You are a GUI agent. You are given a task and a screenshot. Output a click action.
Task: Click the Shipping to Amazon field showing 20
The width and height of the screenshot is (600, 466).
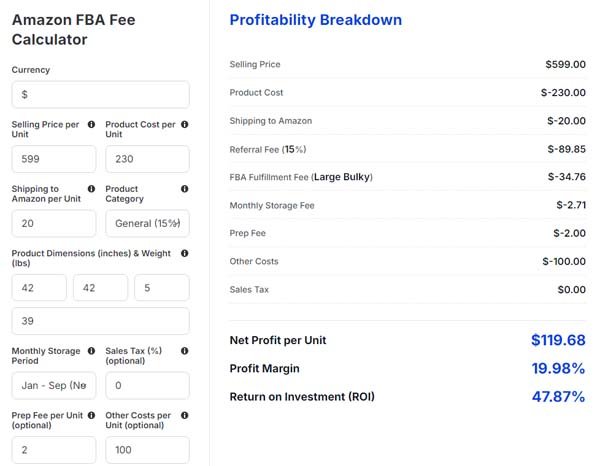pos(54,223)
